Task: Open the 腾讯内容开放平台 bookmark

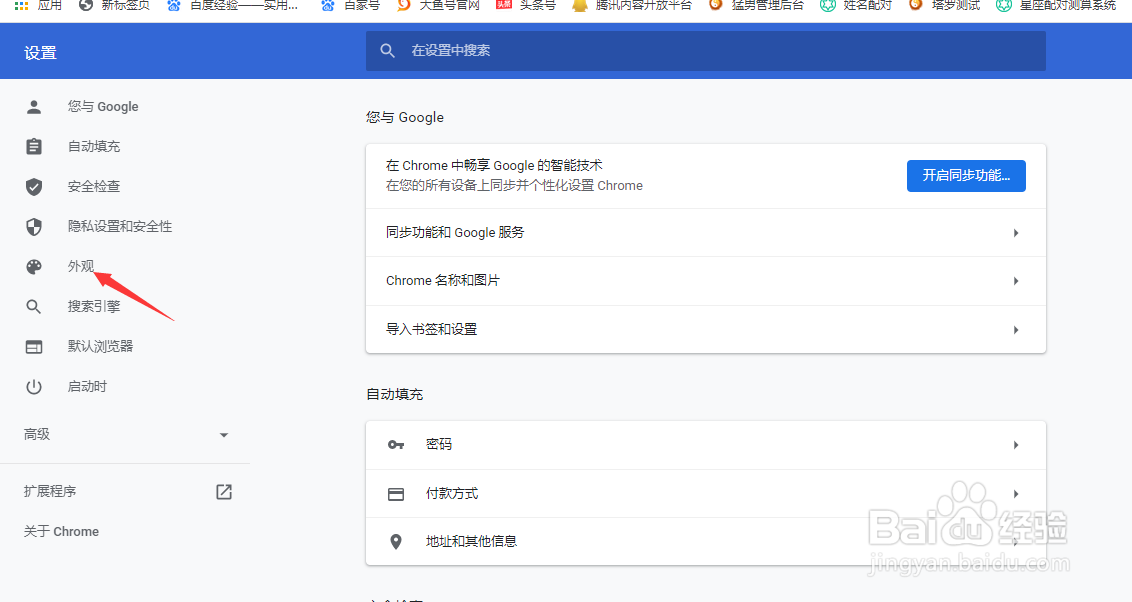Action: tap(632, 5)
